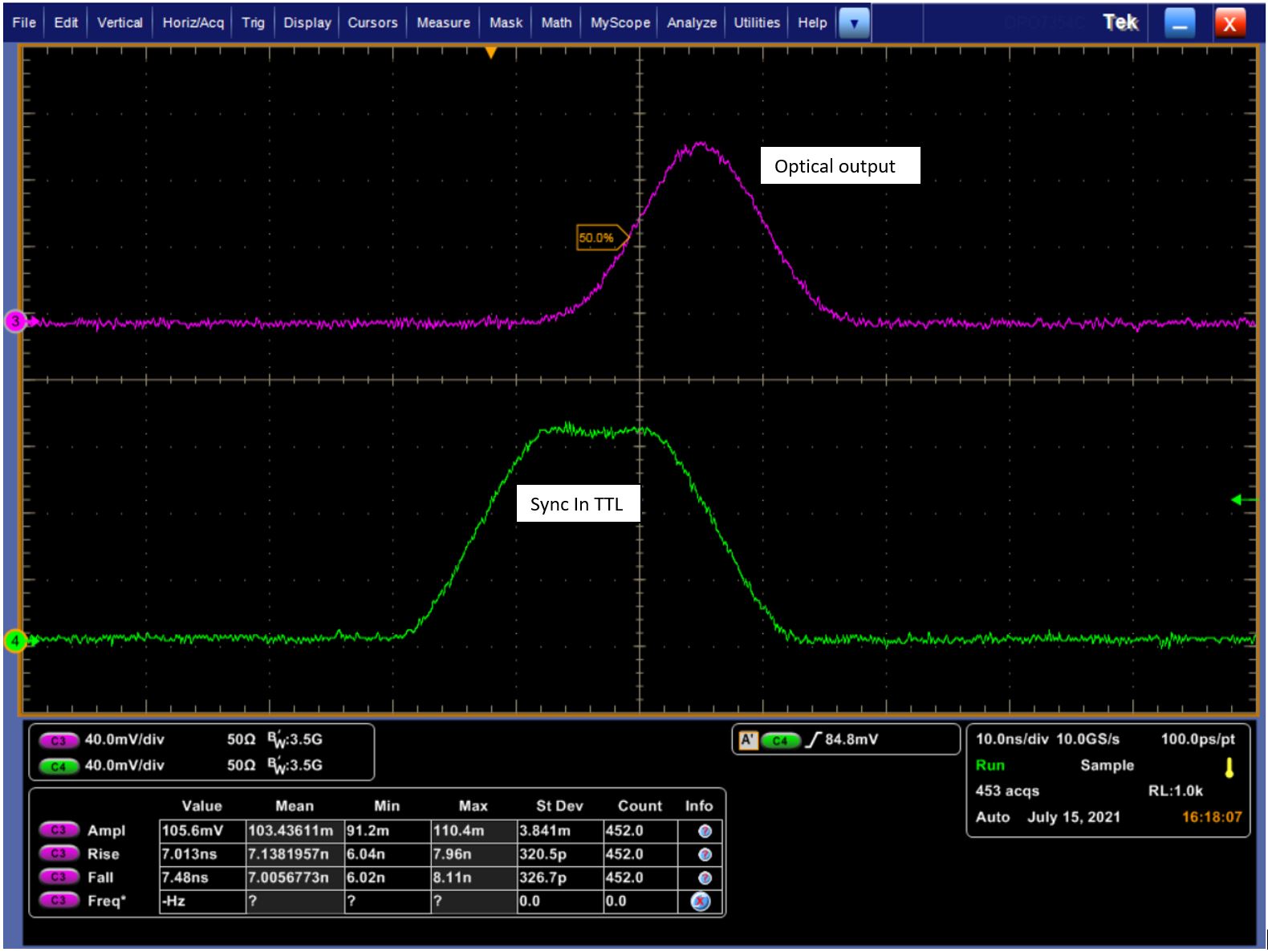Click the C3 badge in Fall row
The width and height of the screenshot is (1268, 952).
tap(59, 877)
